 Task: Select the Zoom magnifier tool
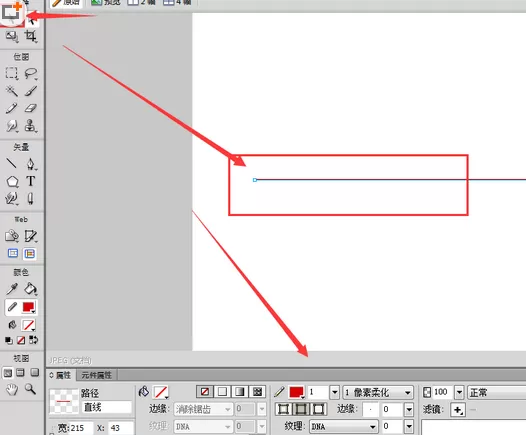click(31, 389)
